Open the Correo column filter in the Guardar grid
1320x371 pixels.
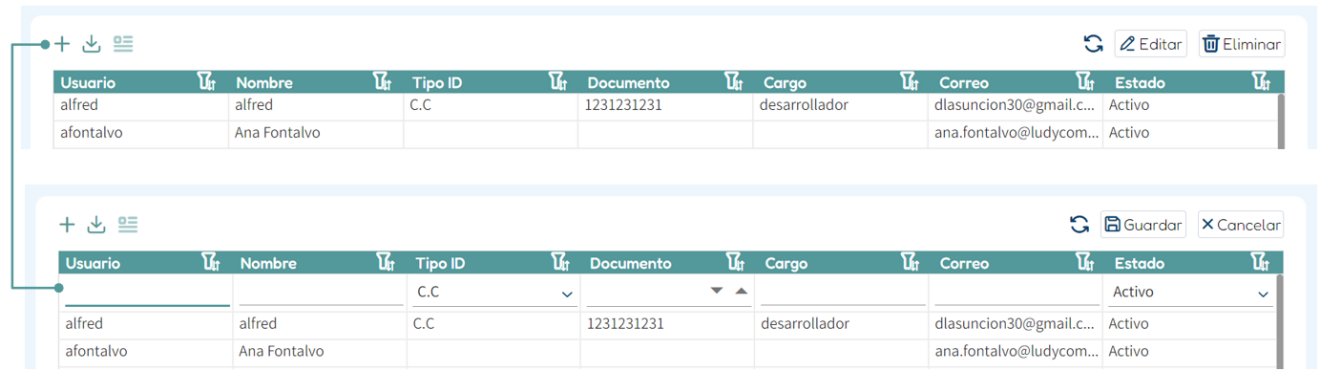[x=1085, y=263]
